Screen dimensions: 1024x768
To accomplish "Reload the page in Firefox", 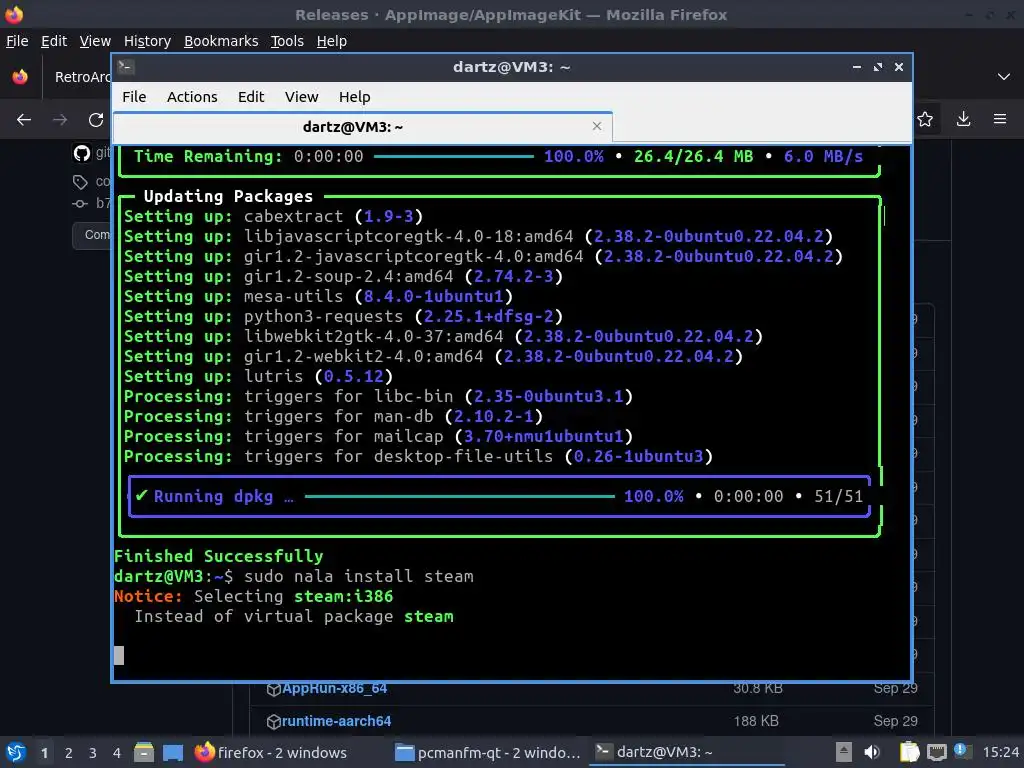I will [x=96, y=120].
